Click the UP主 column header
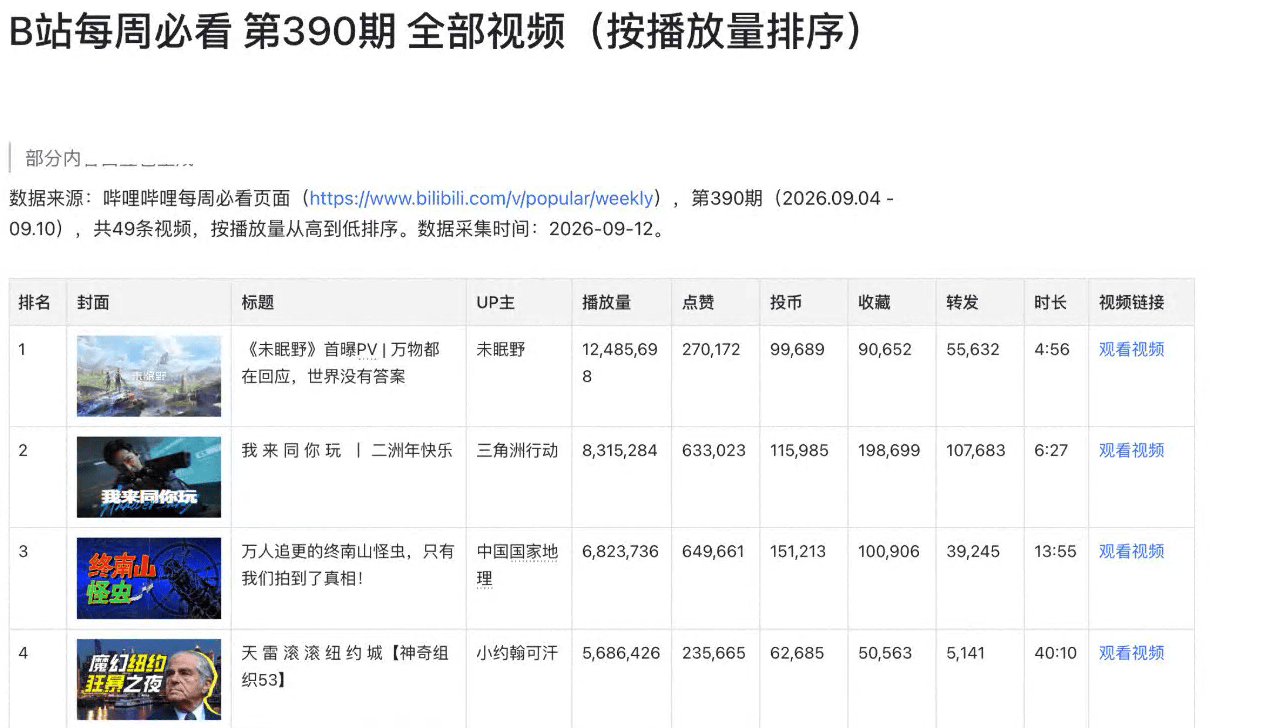The image size is (1270, 728). 496,302
